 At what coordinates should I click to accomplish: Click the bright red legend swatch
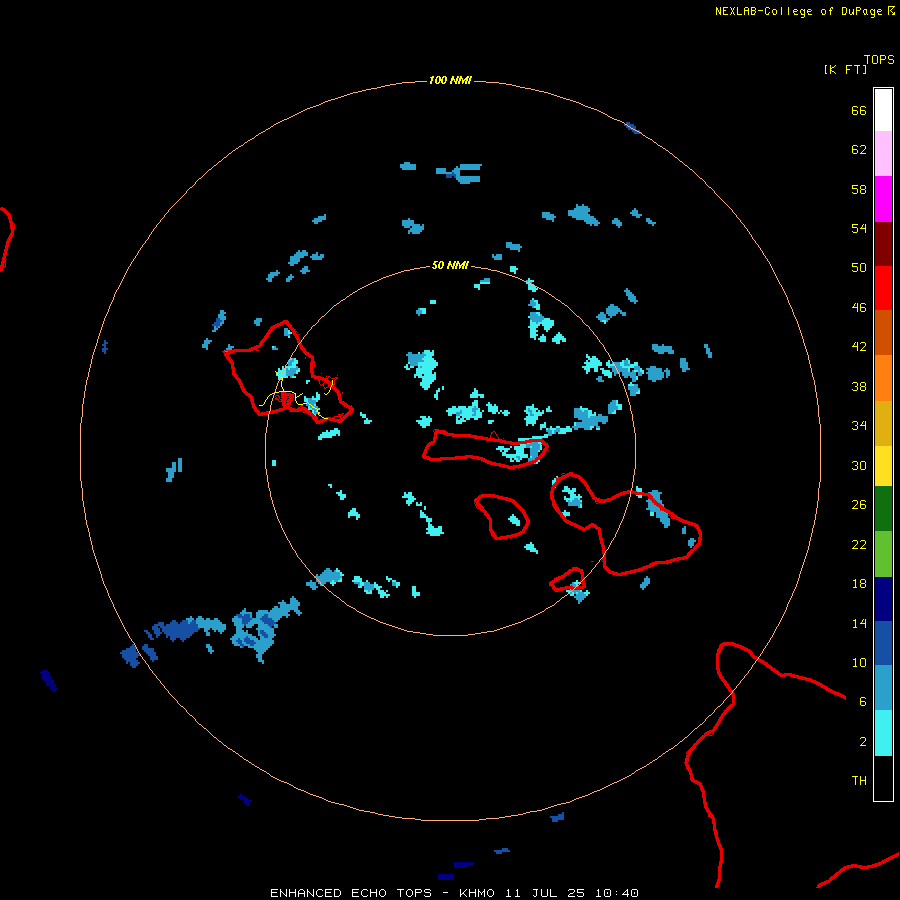pyautogui.click(x=883, y=288)
